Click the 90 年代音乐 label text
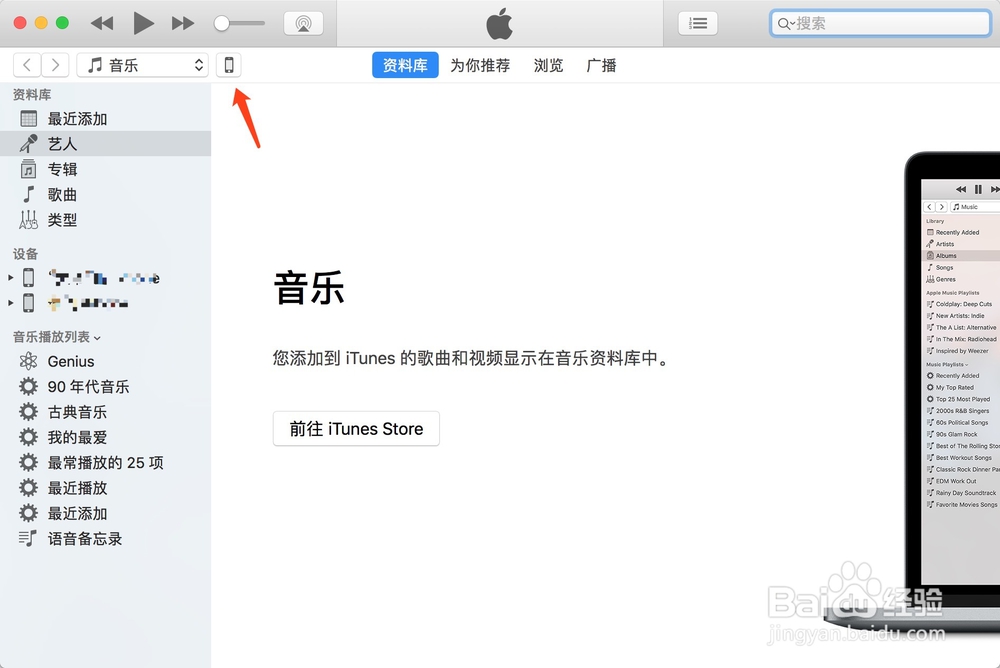Screen dimensions: 1000x668 89,387
